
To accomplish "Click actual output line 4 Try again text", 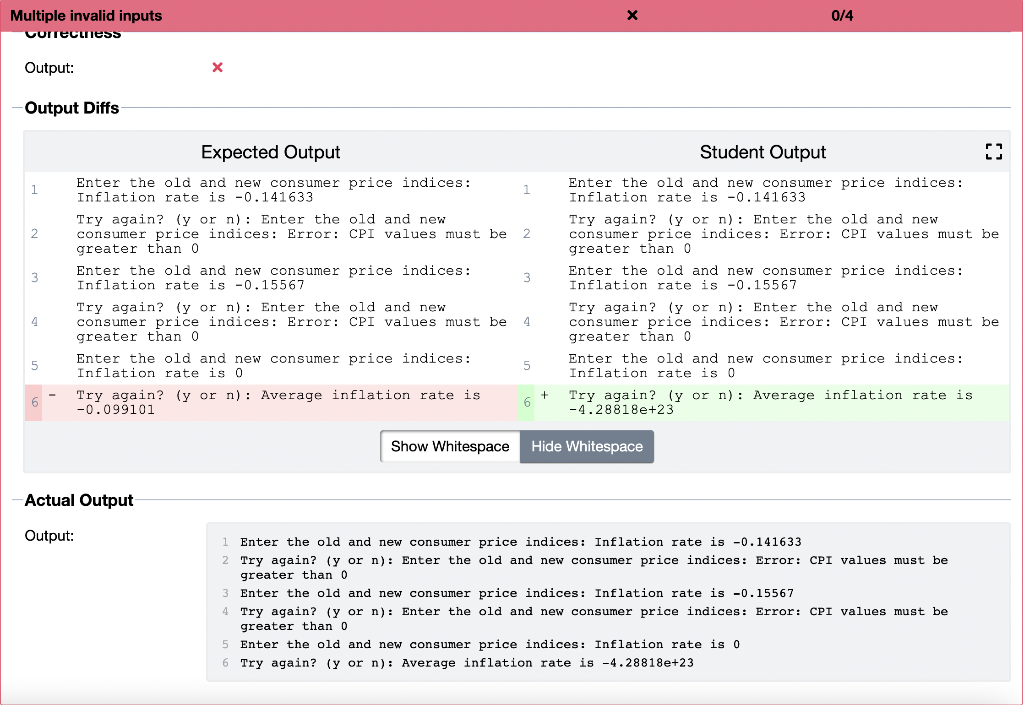I will tap(594, 618).
